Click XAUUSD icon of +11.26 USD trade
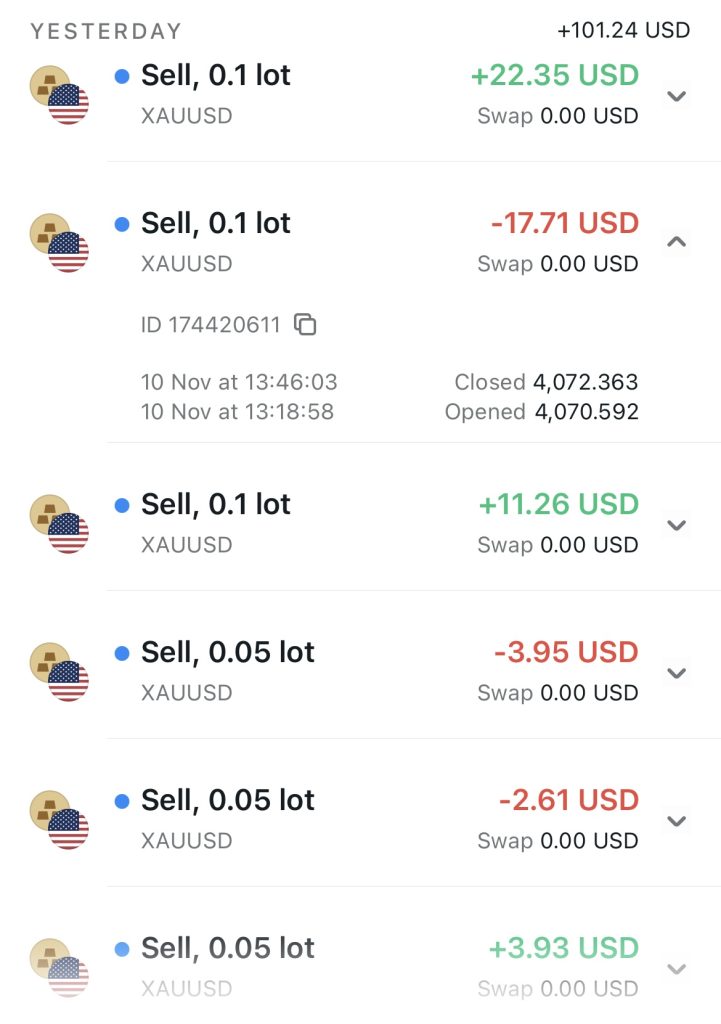The height and width of the screenshot is (1024, 721). coord(59,524)
